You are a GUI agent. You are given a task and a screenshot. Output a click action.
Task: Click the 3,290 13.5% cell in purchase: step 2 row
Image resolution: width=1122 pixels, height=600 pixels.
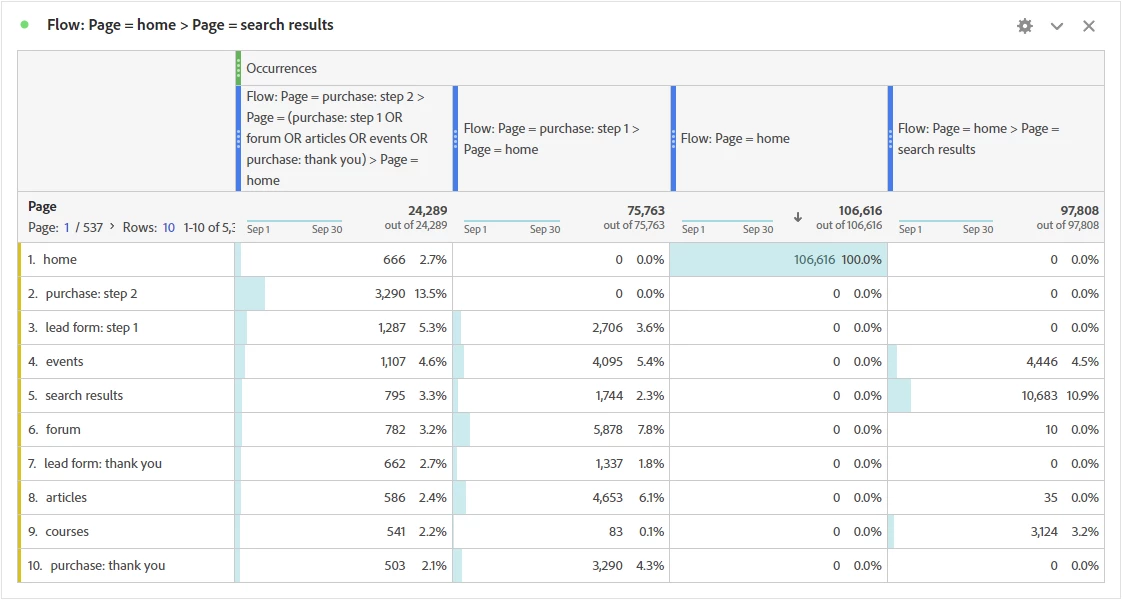344,293
